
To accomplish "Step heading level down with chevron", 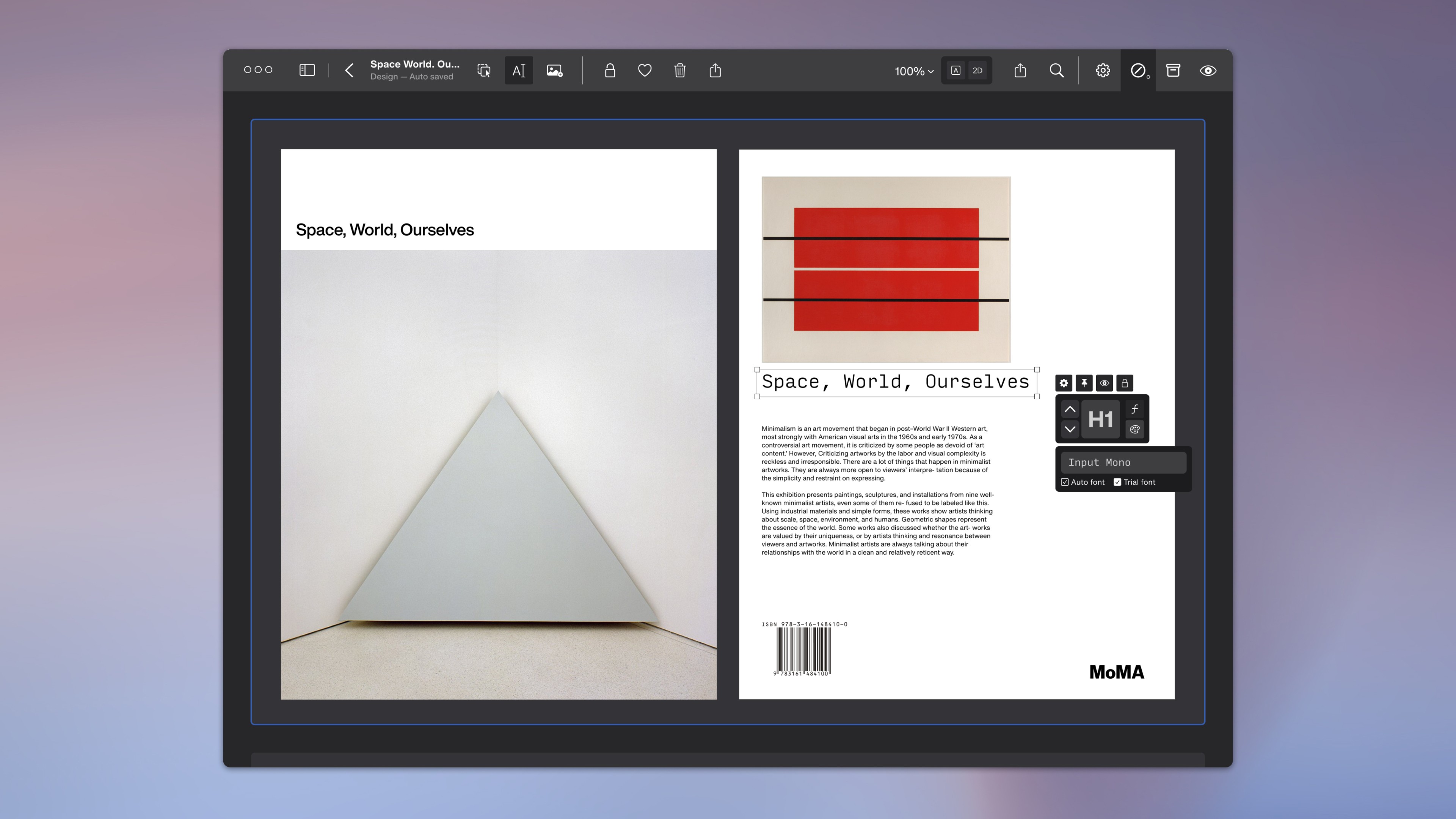I will coord(1069,429).
